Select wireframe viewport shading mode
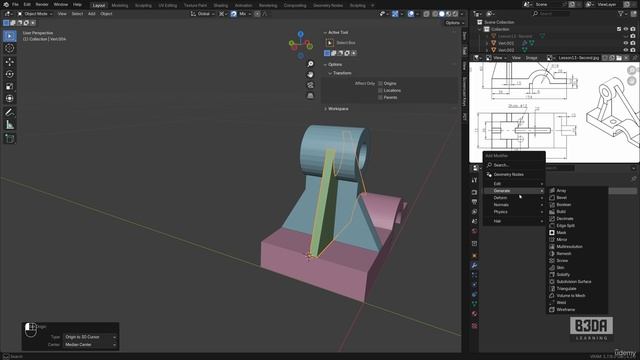Screen dimensions: 640x360 (435, 14)
